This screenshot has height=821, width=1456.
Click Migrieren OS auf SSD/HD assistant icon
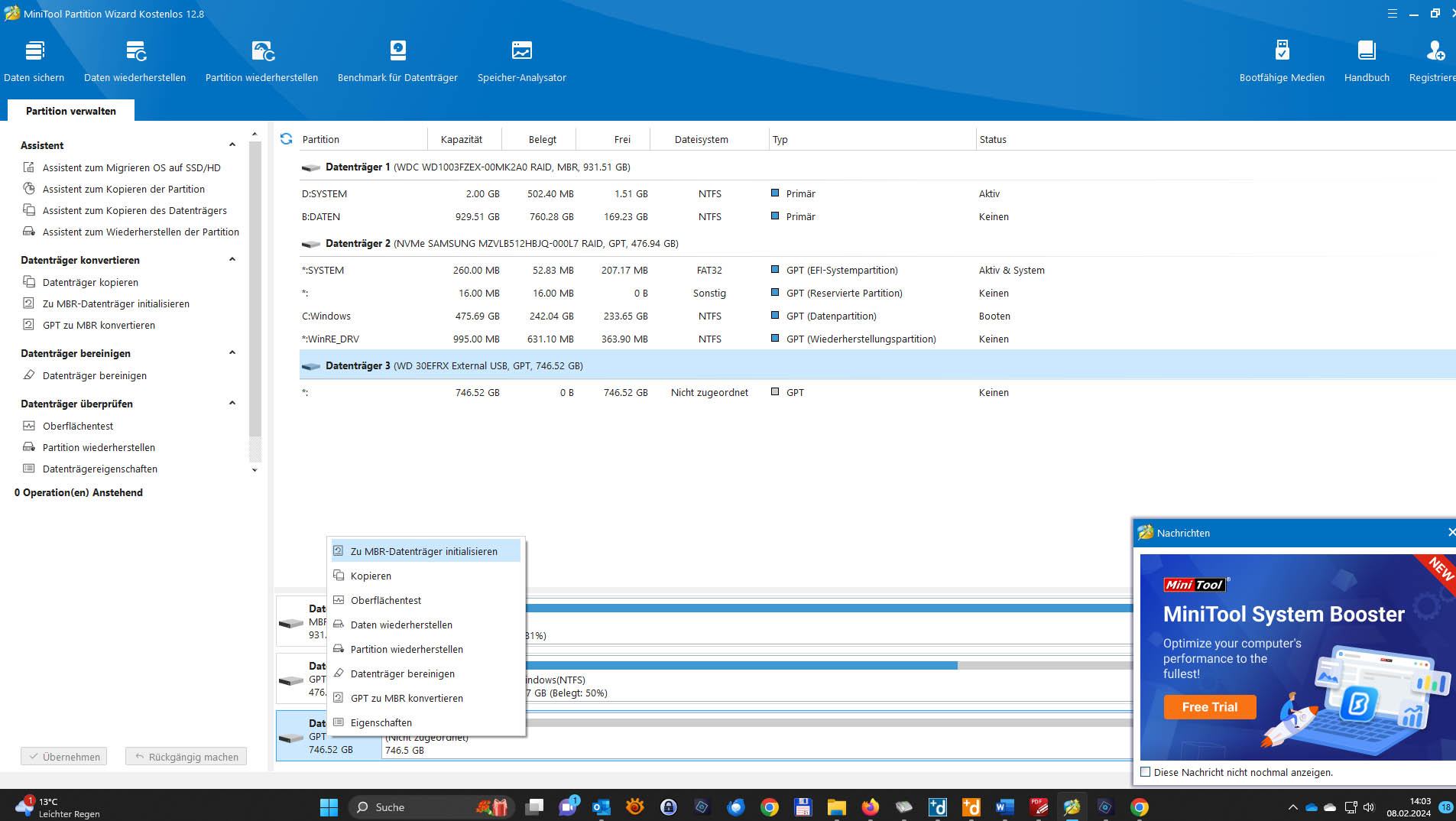click(29, 167)
